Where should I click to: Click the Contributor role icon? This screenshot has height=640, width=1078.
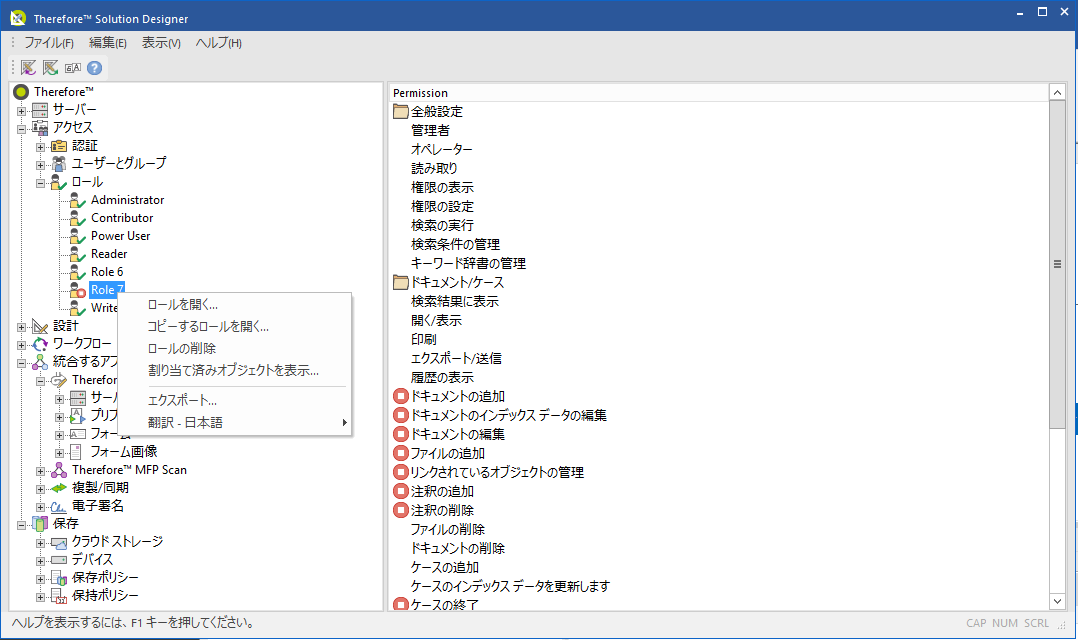[x=78, y=218]
